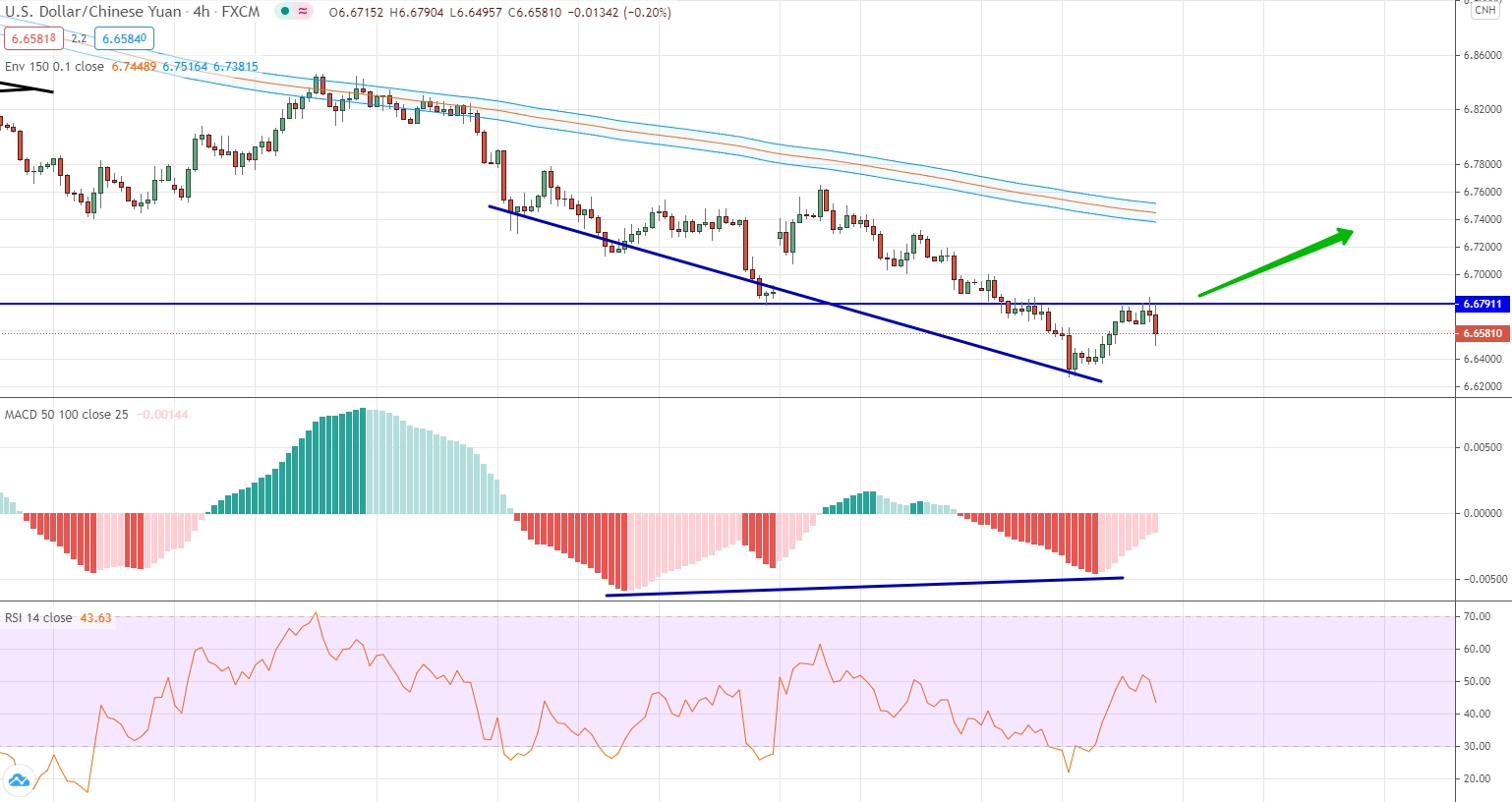Click the 6.64000 price axis label
This screenshot has height=802, width=1512.
[1482, 359]
